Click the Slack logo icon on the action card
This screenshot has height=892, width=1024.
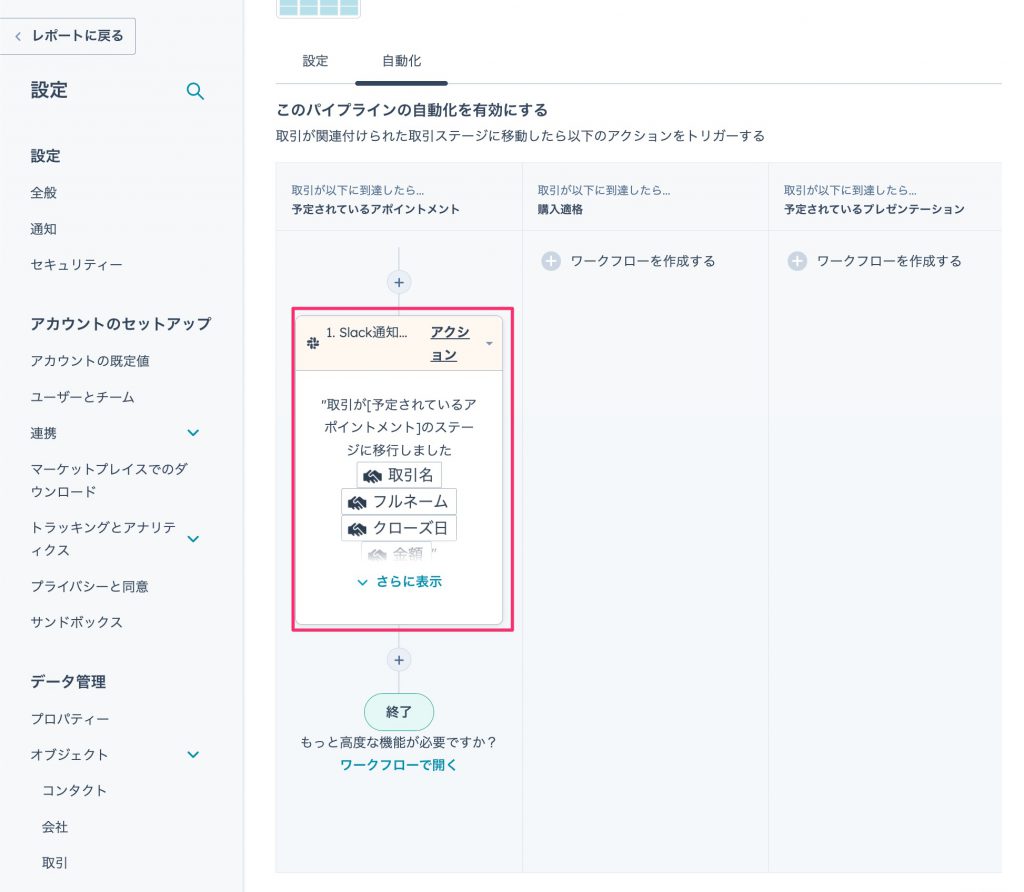click(313, 343)
